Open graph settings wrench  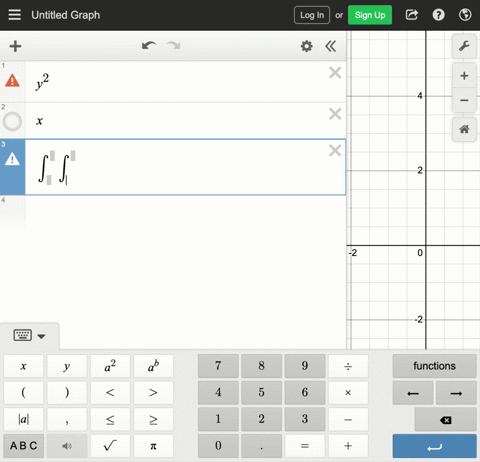(464, 46)
